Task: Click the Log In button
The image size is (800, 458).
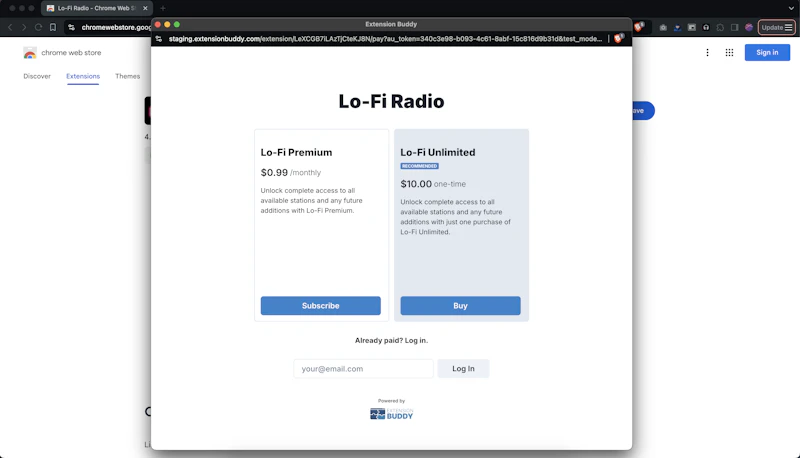Action: click(463, 368)
